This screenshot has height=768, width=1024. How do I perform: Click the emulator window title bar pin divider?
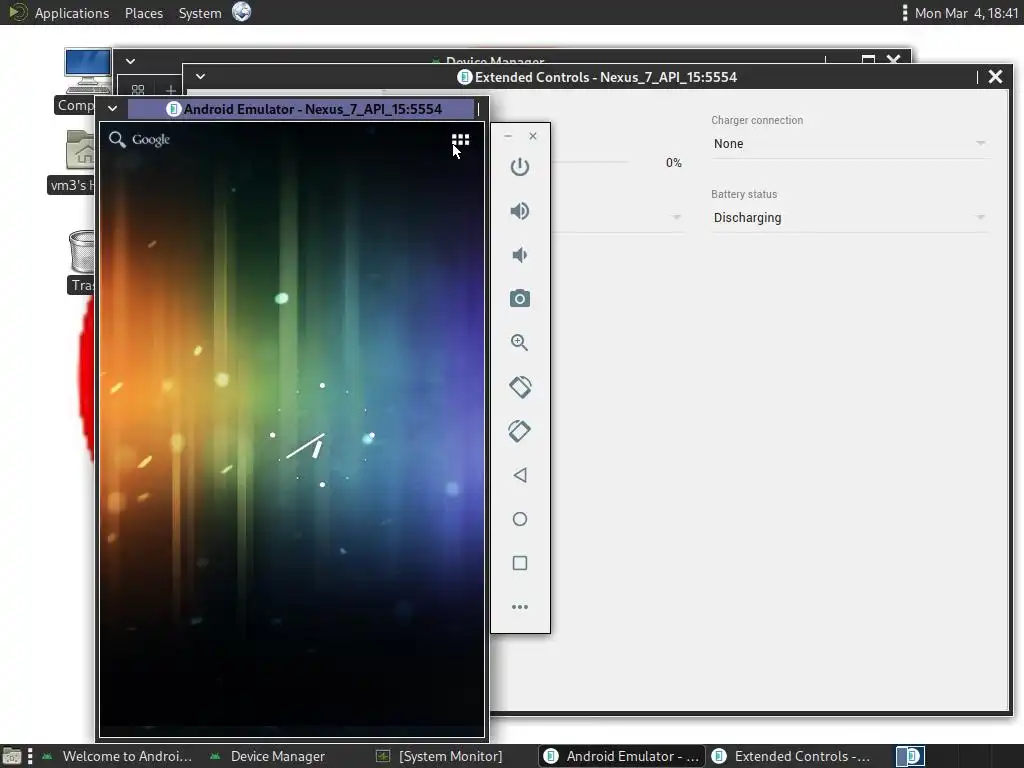478,109
